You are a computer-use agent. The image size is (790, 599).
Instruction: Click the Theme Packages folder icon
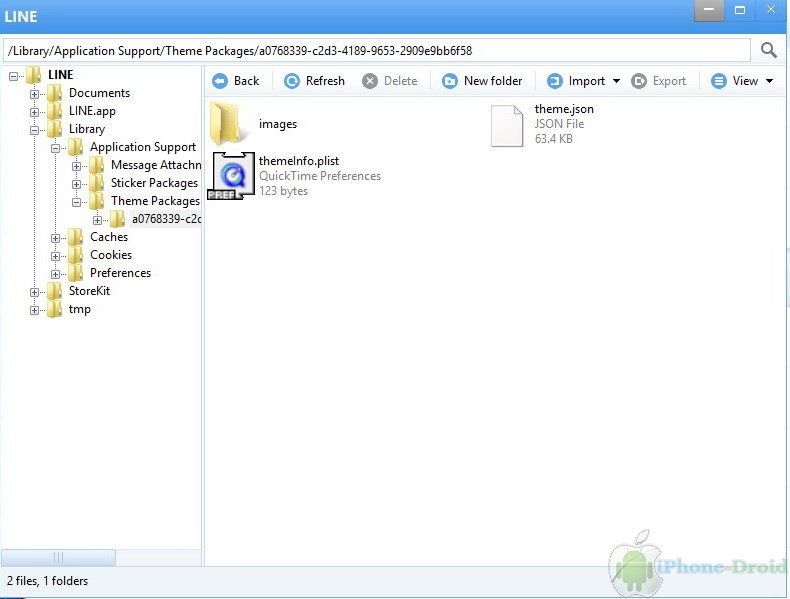[x=97, y=201]
